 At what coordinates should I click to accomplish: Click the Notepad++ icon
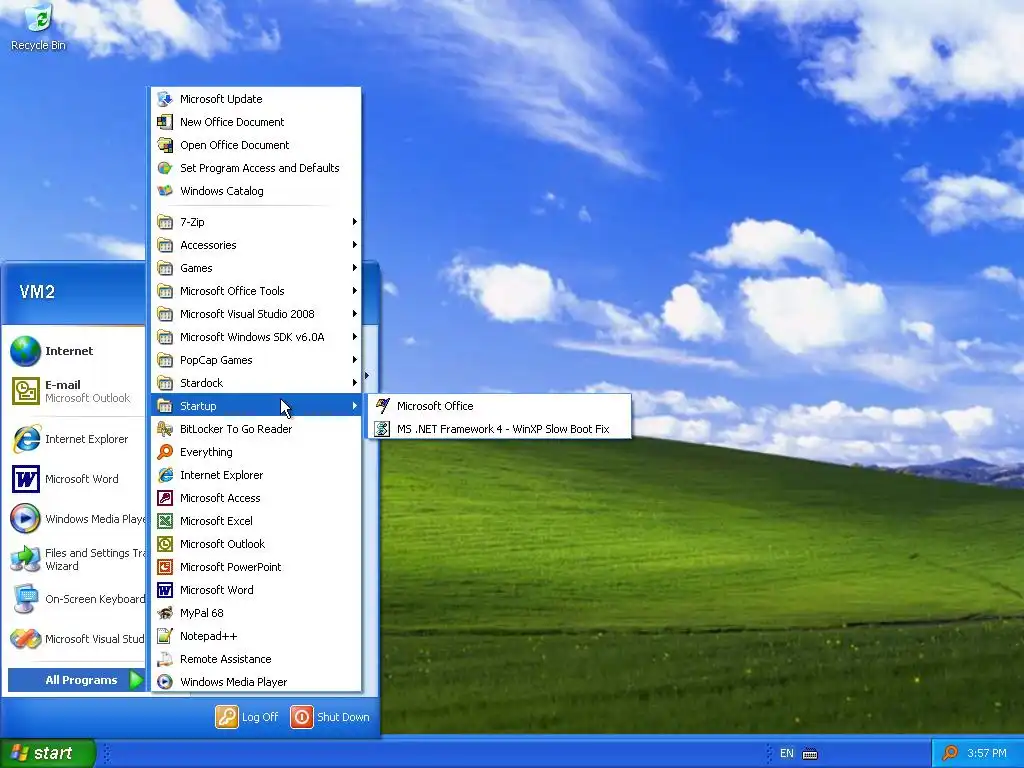[165, 636]
